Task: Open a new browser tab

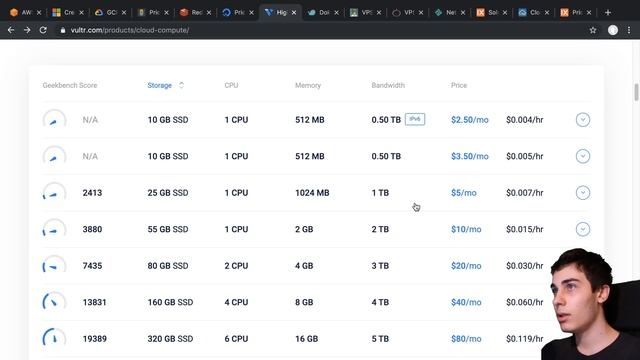Action: coord(608,13)
